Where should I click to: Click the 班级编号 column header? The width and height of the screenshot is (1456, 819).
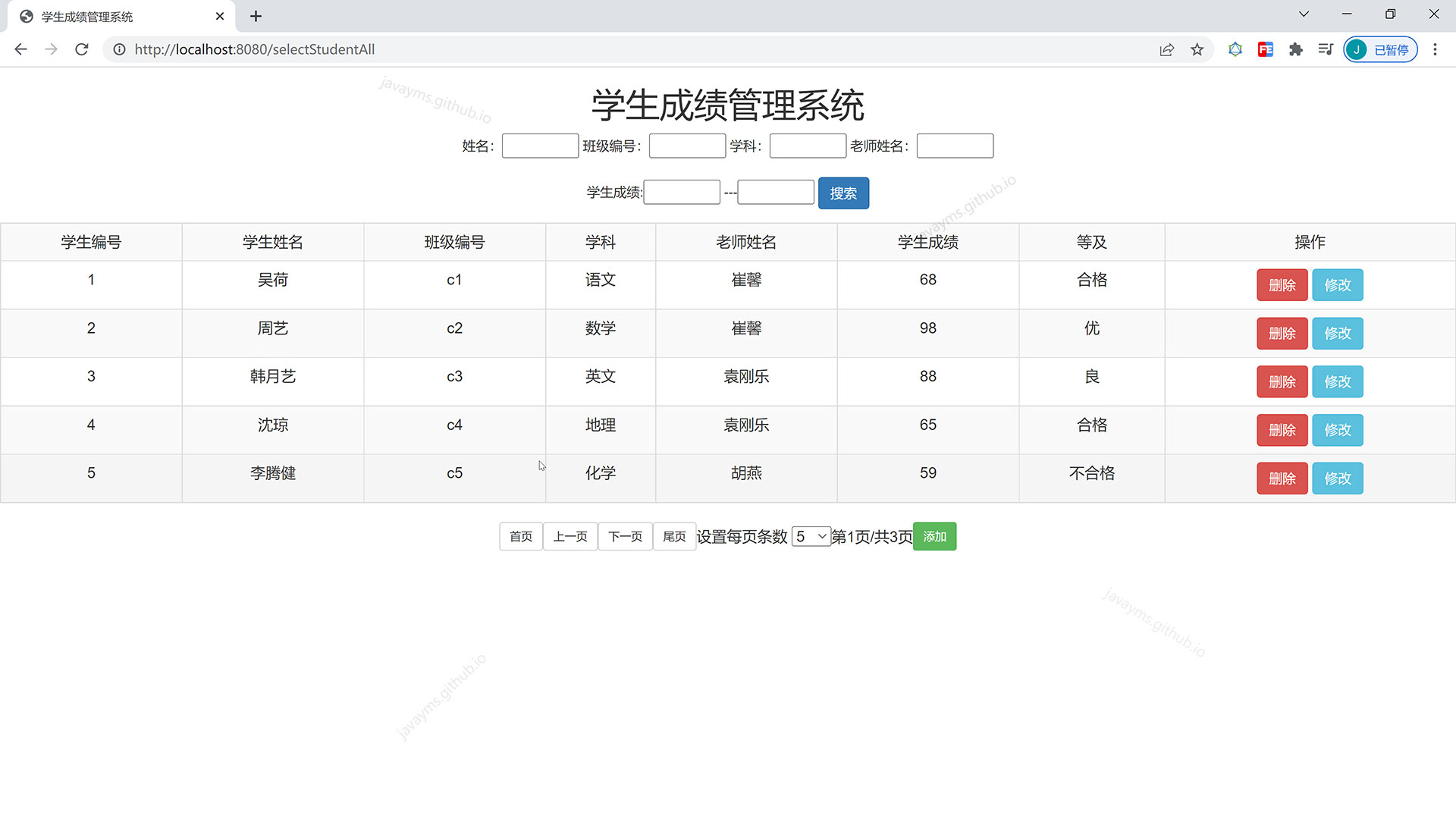(454, 242)
